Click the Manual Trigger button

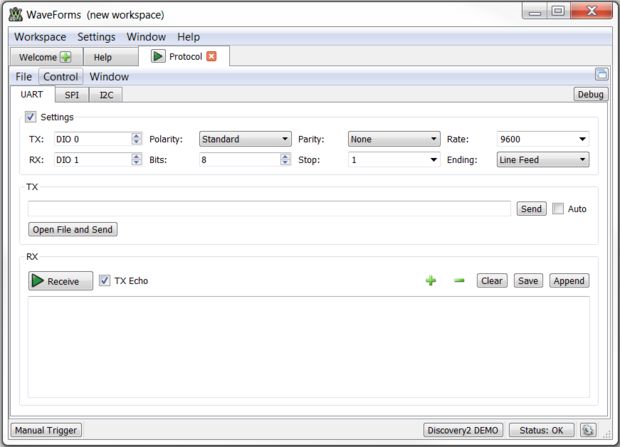46,430
